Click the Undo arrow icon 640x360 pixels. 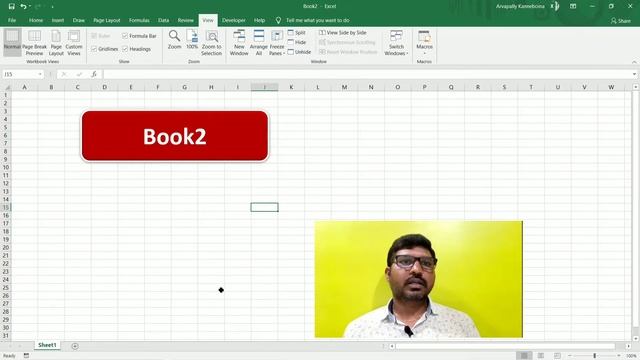coord(23,6)
